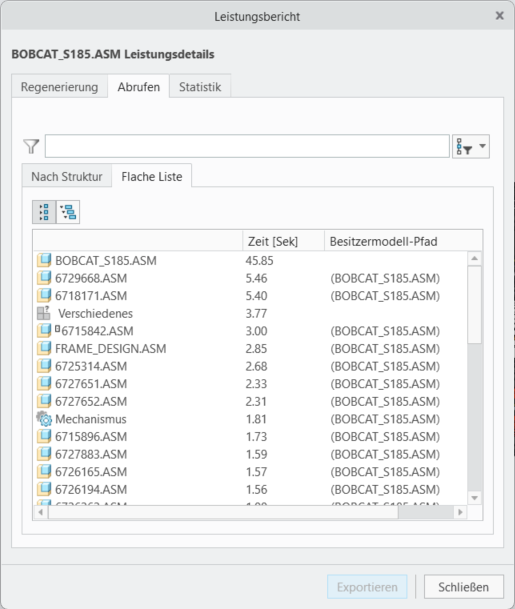The width and height of the screenshot is (515, 609).
Task: Click owner path of FRAME_DESIGN.ASM row
Action: (x=385, y=349)
